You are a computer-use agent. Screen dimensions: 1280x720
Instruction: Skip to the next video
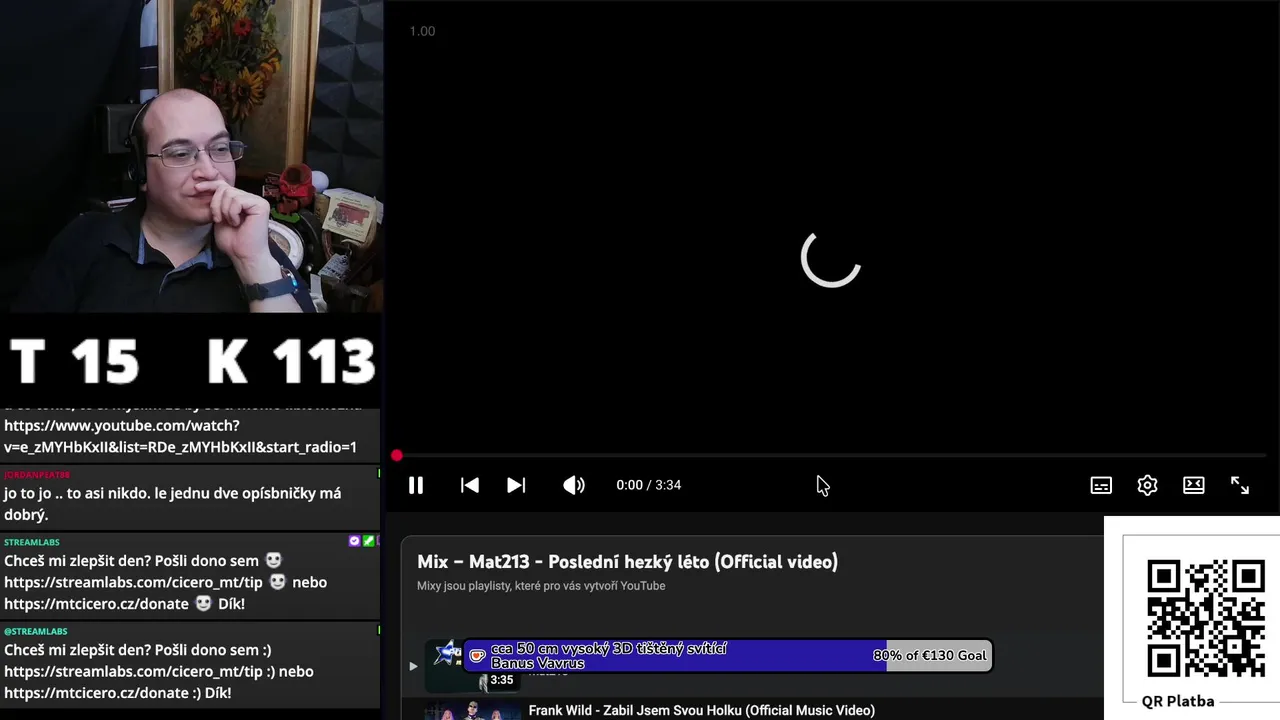(516, 485)
